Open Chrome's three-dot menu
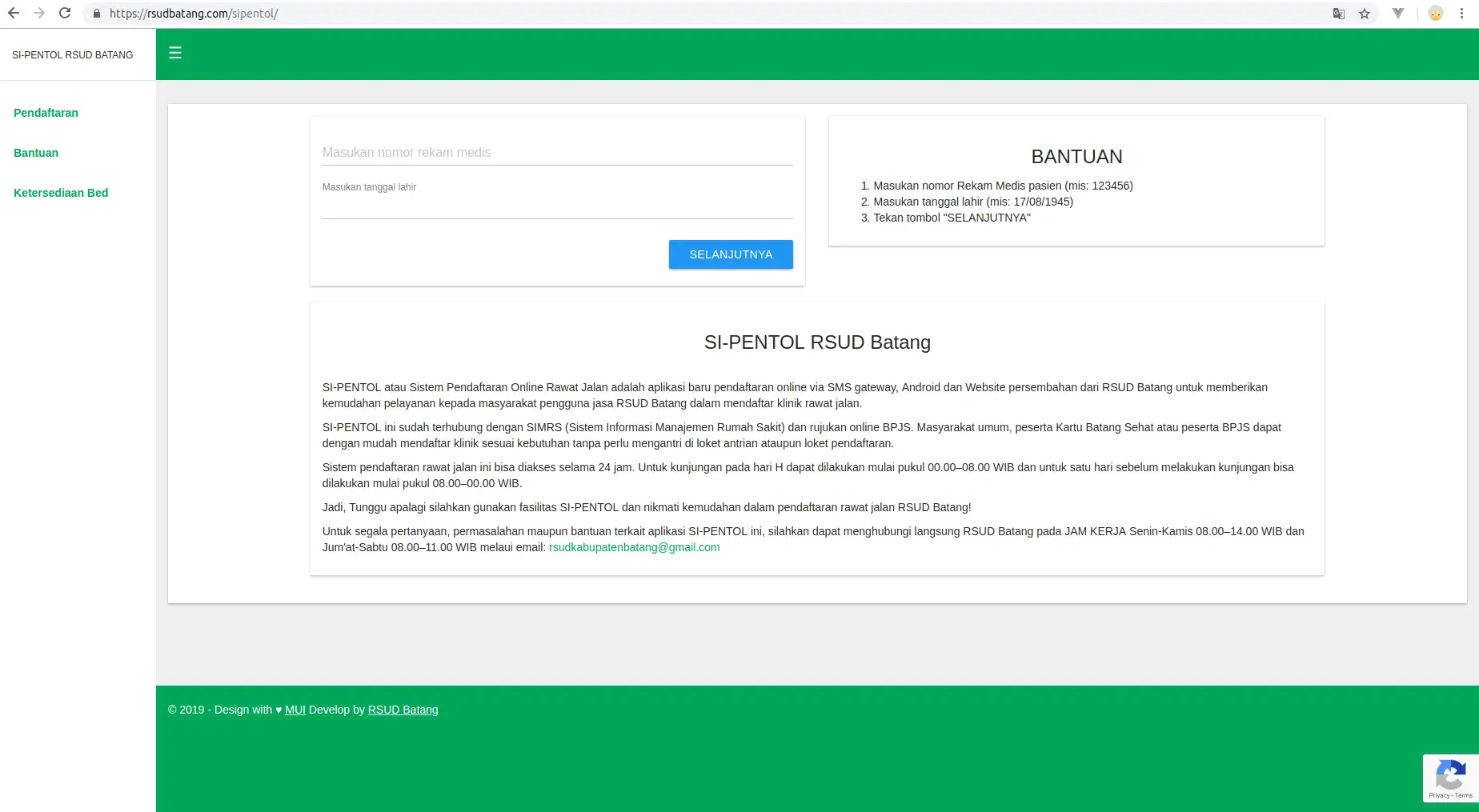 1461,14
